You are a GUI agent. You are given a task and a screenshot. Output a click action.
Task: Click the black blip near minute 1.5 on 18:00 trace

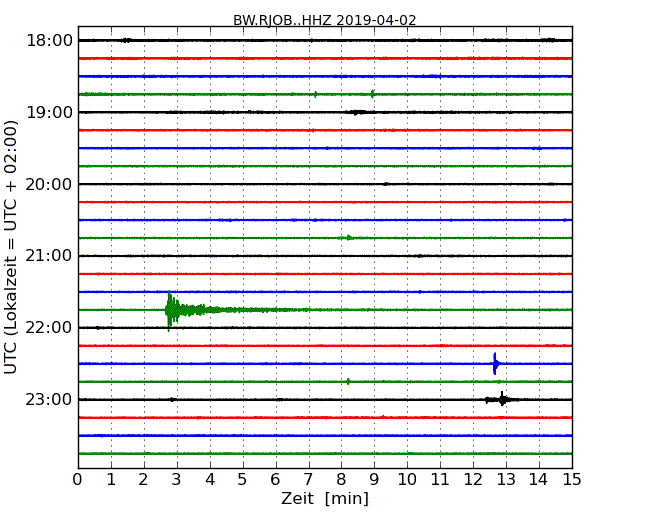pyautogui.click(x=126, y=40)
